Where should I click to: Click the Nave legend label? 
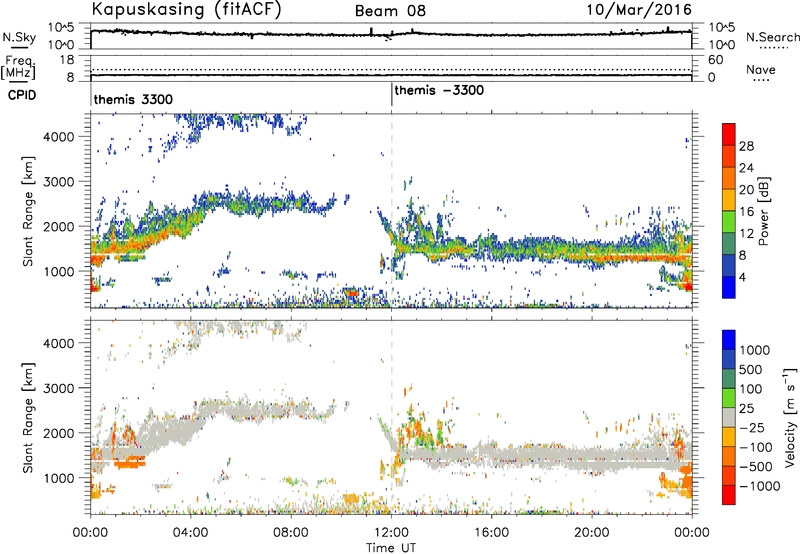[x=761, y=70]
